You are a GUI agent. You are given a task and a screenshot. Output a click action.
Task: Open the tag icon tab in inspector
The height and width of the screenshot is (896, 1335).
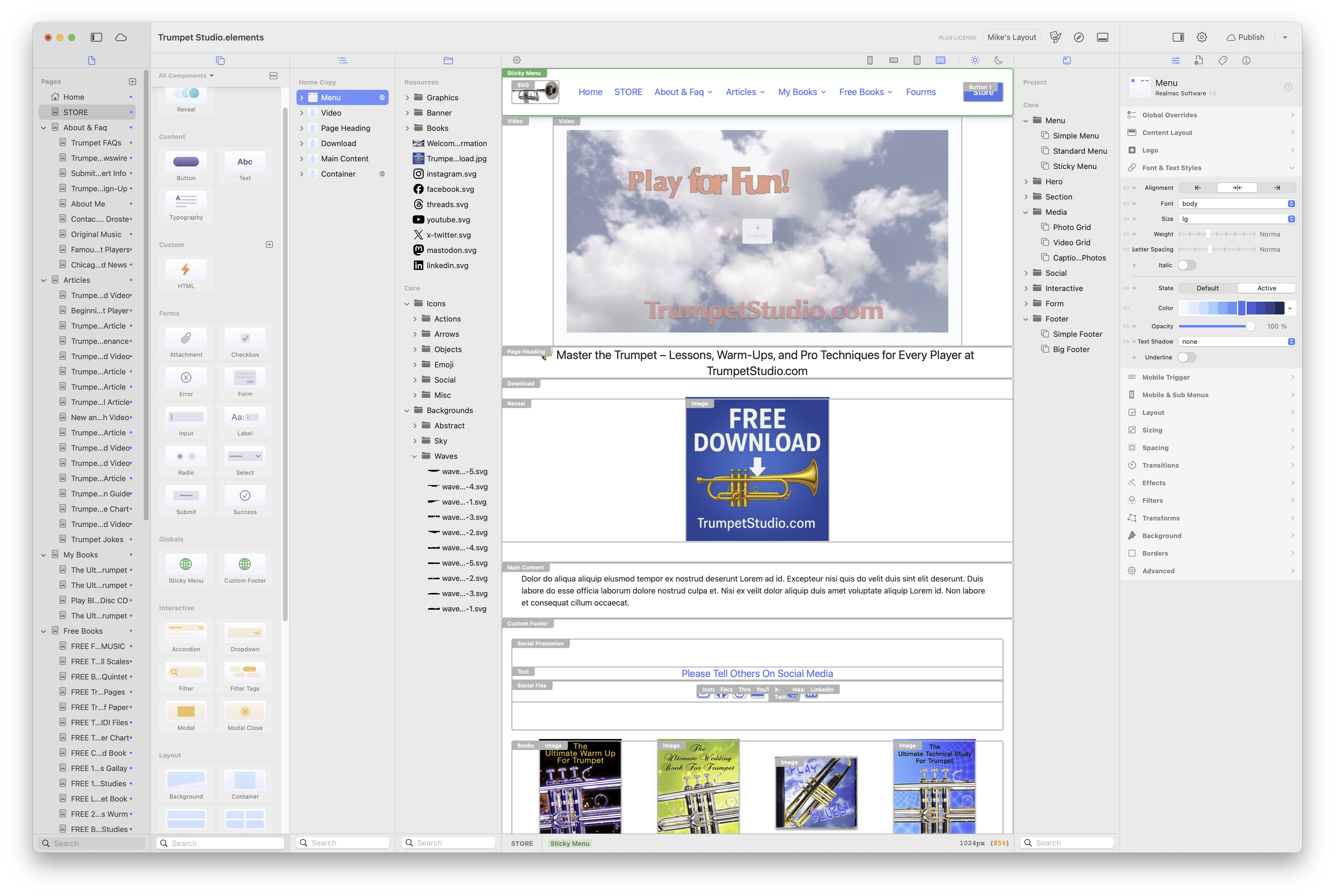click(x=1222, y=60)
